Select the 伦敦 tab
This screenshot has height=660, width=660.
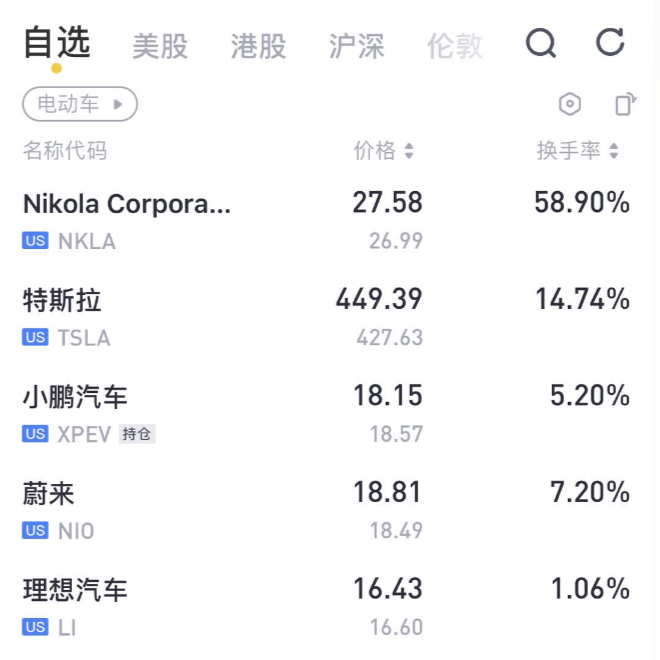(454, 46)
